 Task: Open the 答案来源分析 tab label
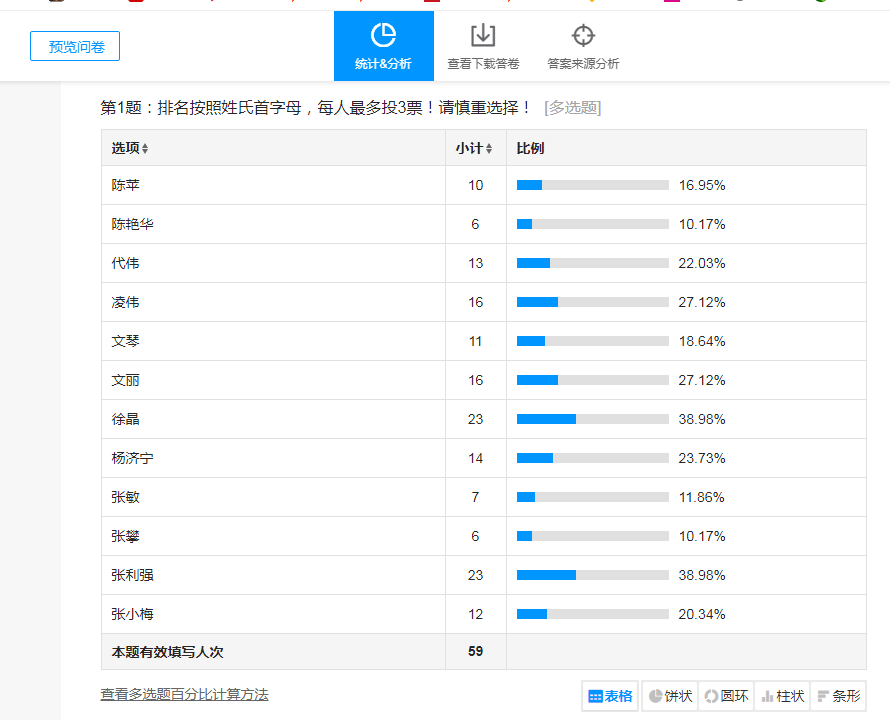click(583, 64)
